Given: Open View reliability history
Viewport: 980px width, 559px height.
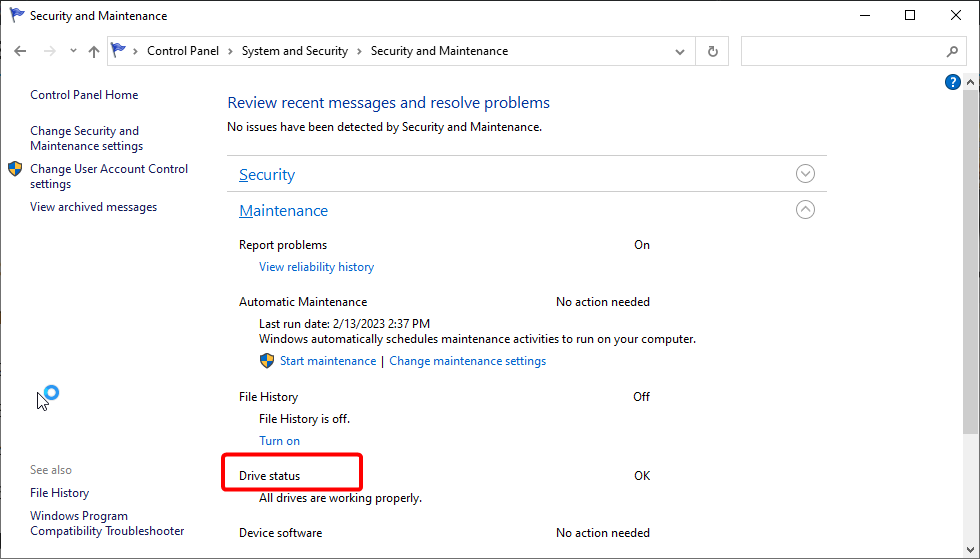Looking at the screenshot, I should click(x=316, y=267).
